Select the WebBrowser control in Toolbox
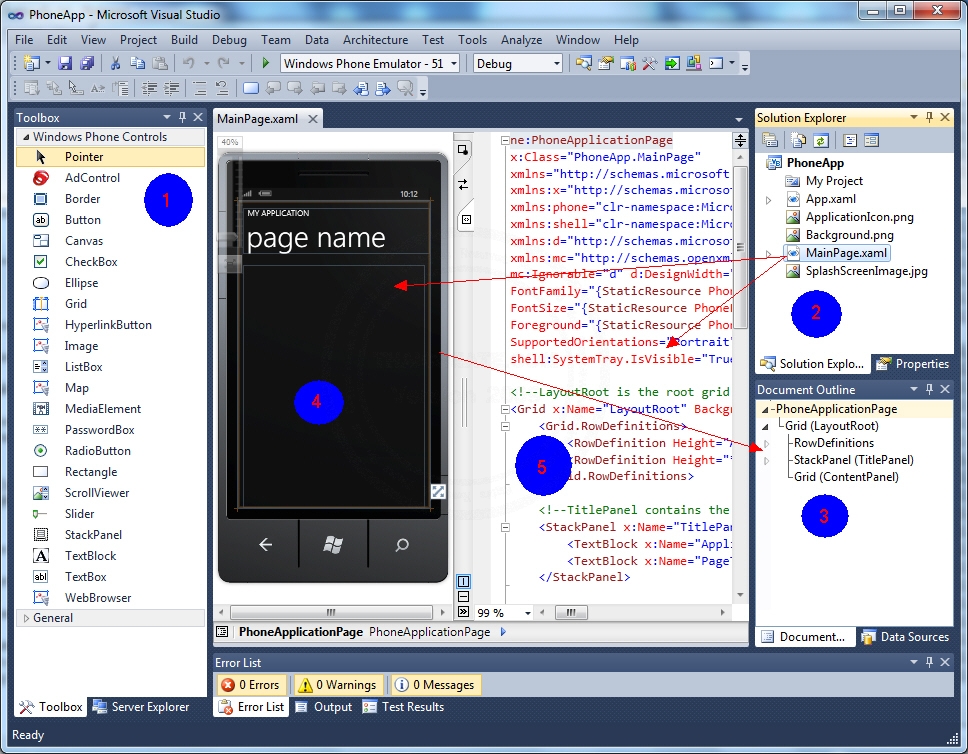 pos(98,598)
